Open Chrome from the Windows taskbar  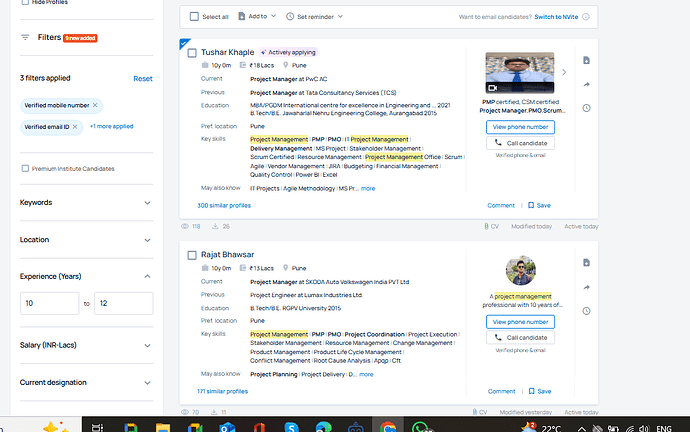386,427
